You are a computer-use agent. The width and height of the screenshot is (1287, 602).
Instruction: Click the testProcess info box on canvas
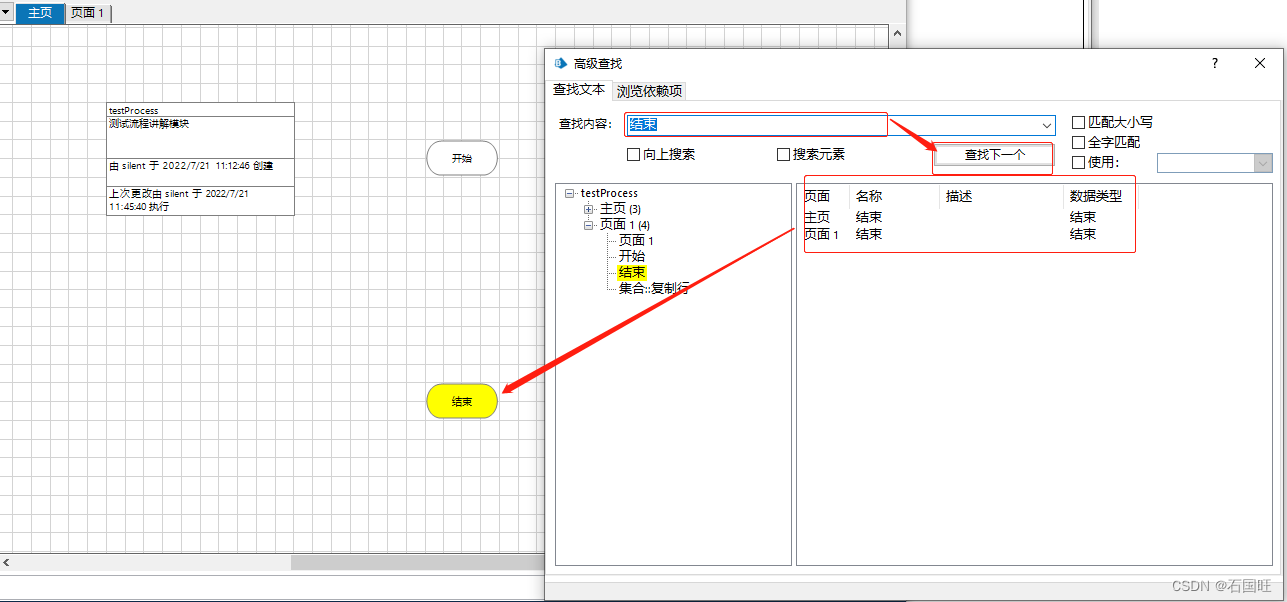click(x=200, y=160)
